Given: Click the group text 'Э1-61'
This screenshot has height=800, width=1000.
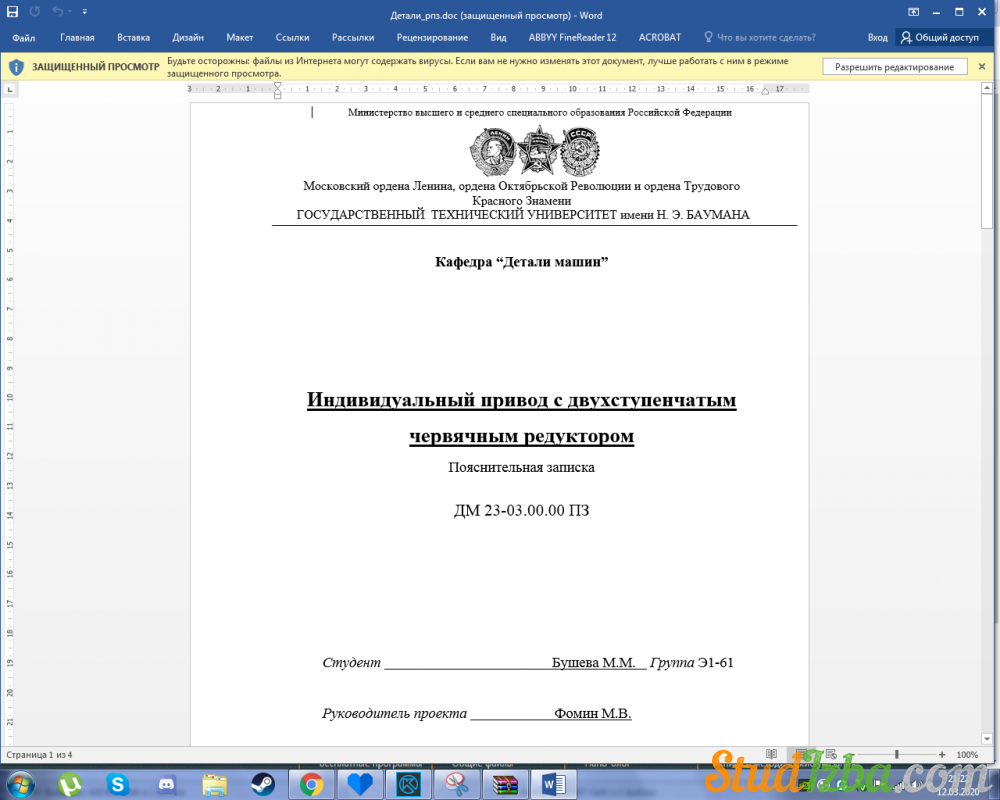Looking at the screenshot, I should pos(716,663).
